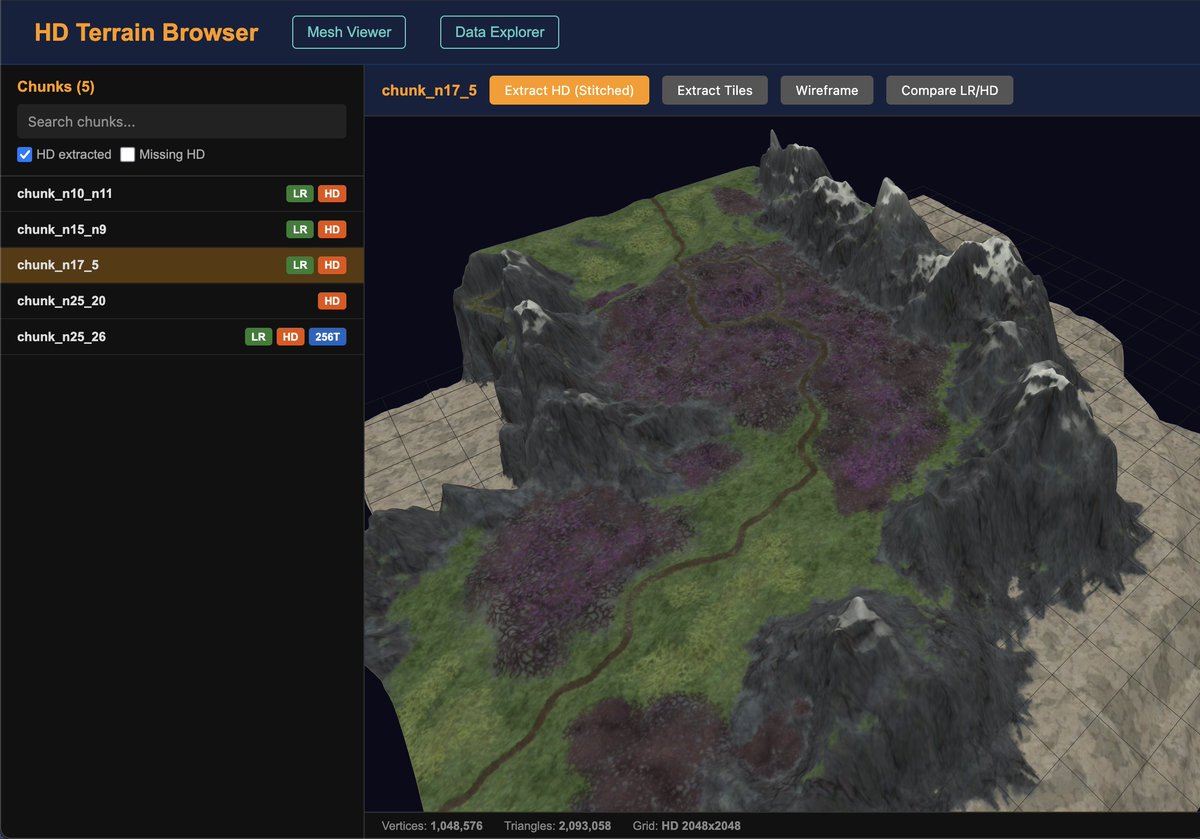Click the HD Terrain Browser title
Screen dimensions: 1200x839
(x=146, y=32)
